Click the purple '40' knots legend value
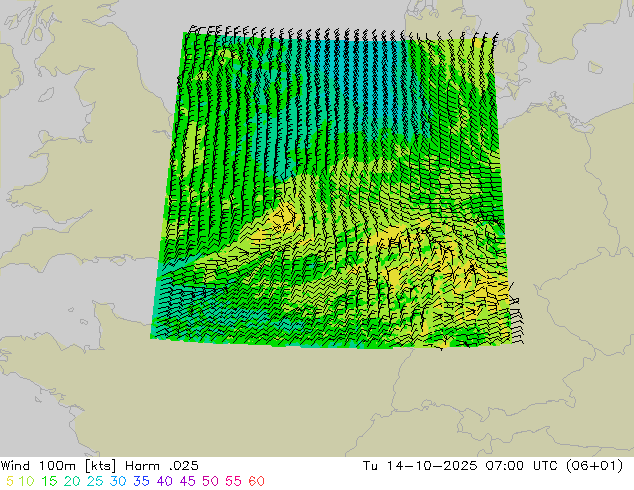This screenshot has width=634, height=490. [164, 481]
